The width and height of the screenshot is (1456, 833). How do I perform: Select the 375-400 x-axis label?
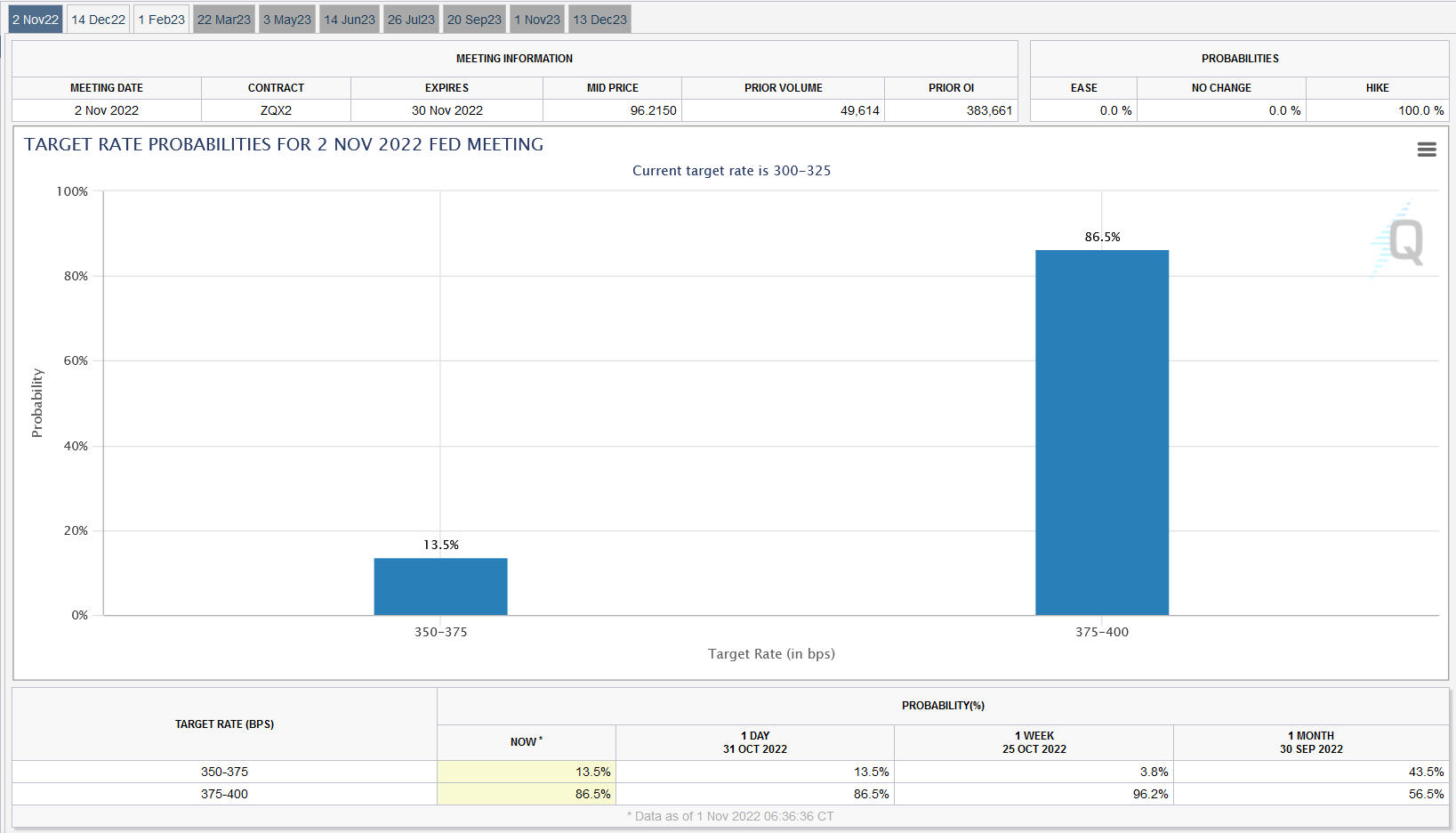click(1102, 632)
